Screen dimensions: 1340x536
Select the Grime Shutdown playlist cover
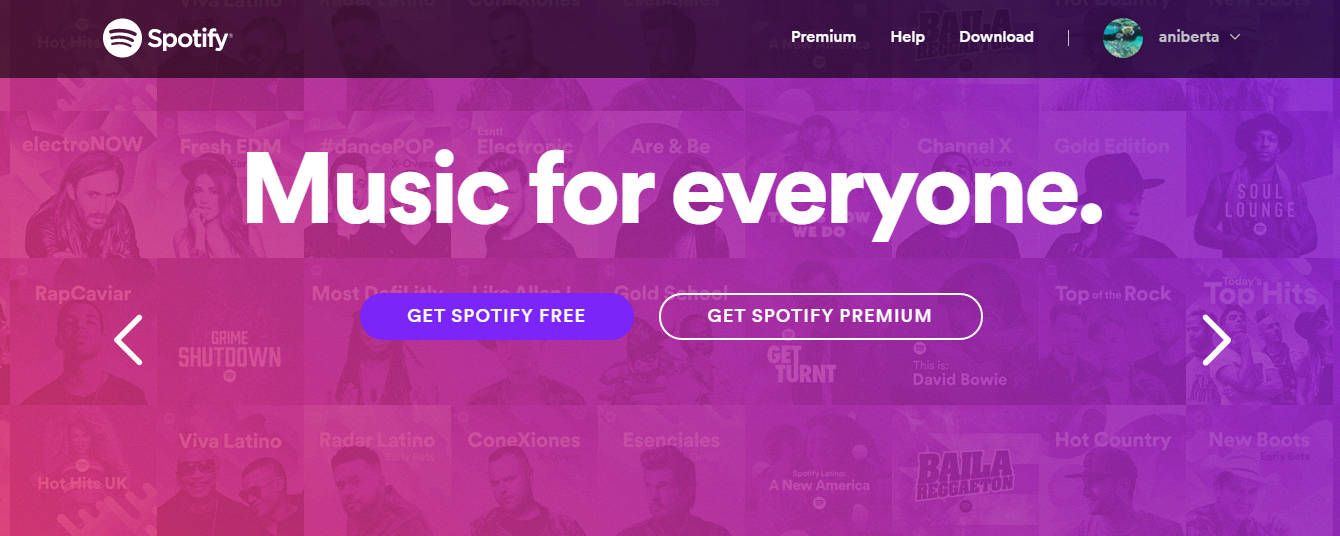click(x=230, y=332)
